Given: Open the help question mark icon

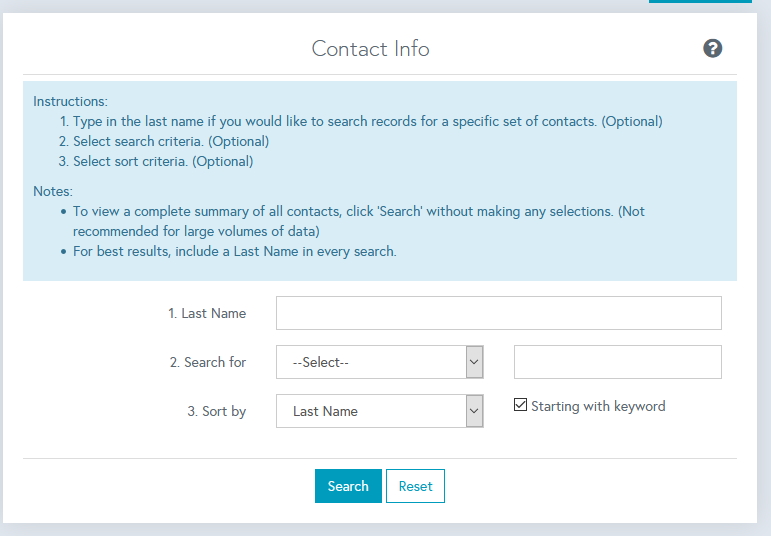Looking at the screenshot, I should [x=712, y=48].
